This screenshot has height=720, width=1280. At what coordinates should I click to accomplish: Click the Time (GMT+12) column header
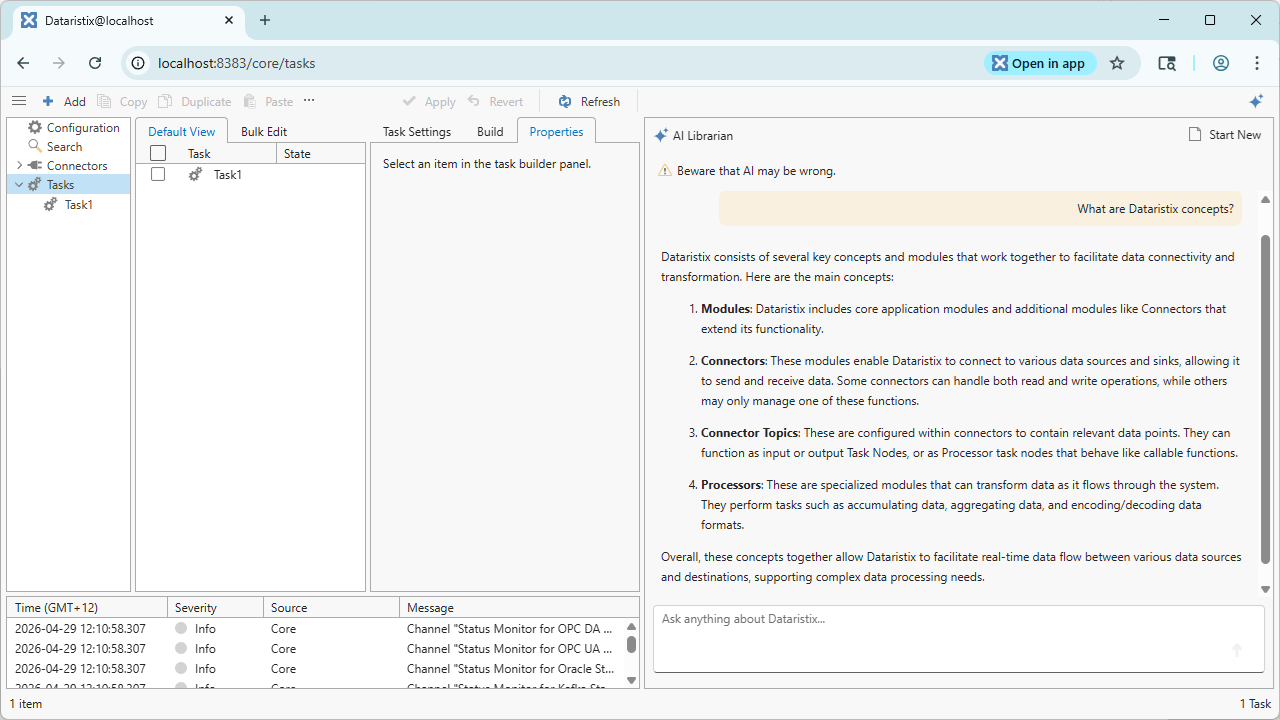[87, 608]
